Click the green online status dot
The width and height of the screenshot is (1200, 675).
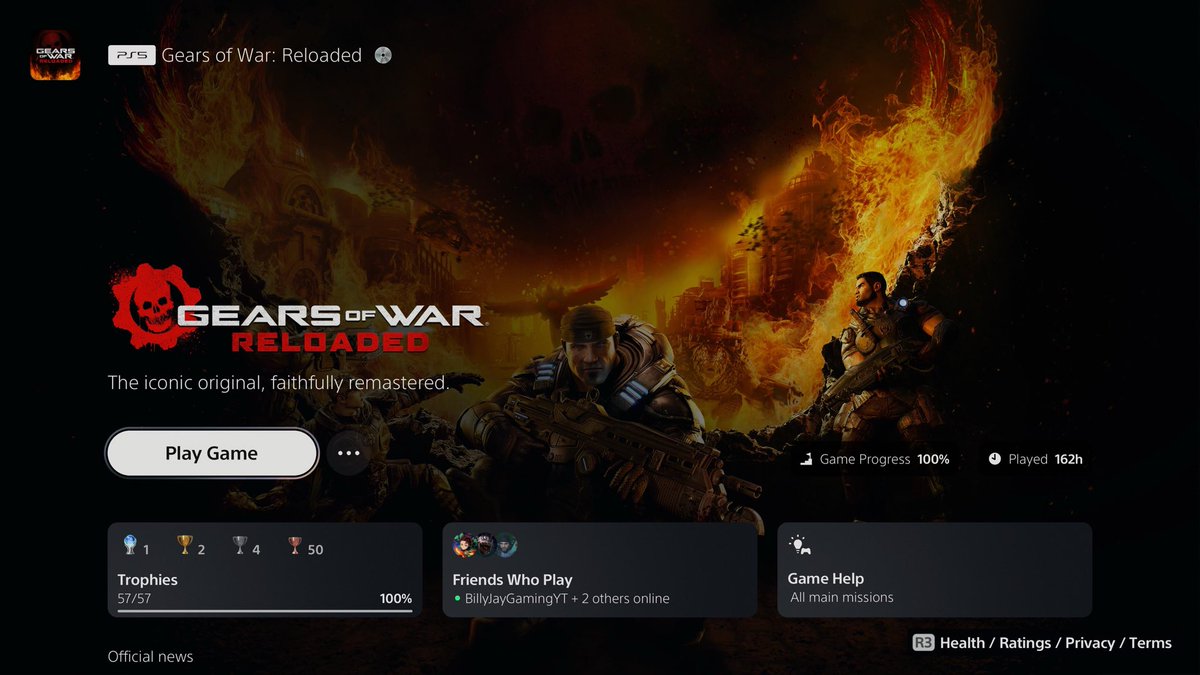tap(457, 599)
